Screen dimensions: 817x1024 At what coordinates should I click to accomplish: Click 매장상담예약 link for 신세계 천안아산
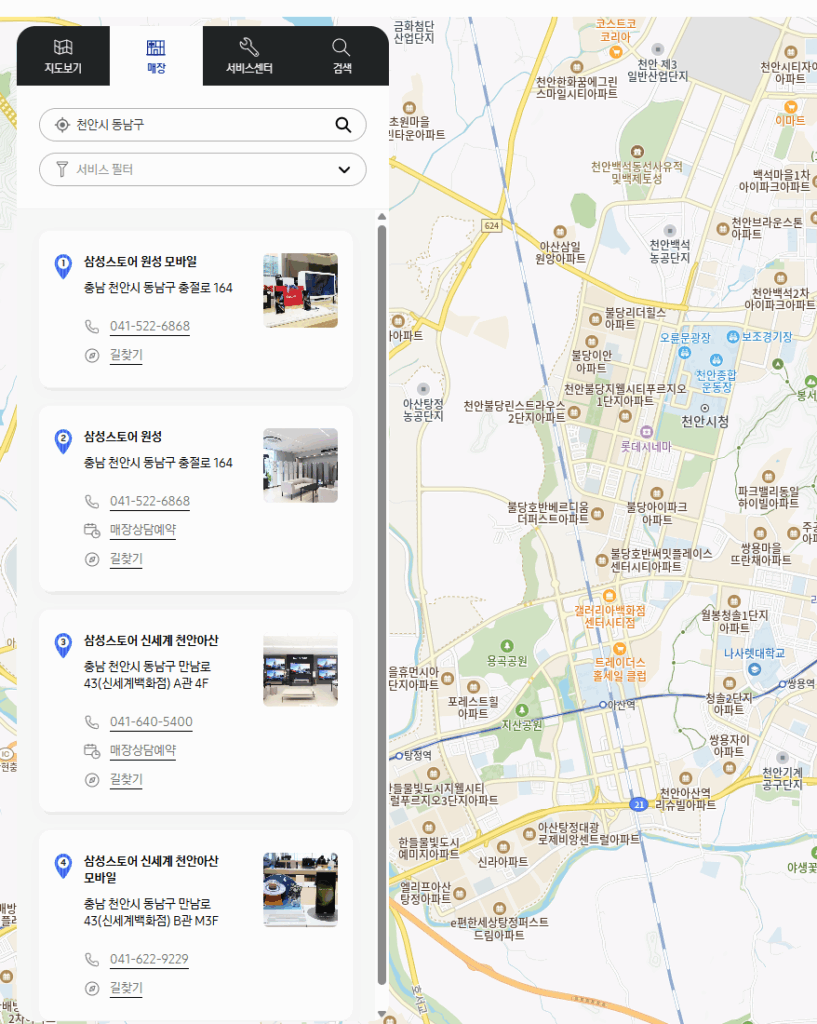(x=142, y=750)
